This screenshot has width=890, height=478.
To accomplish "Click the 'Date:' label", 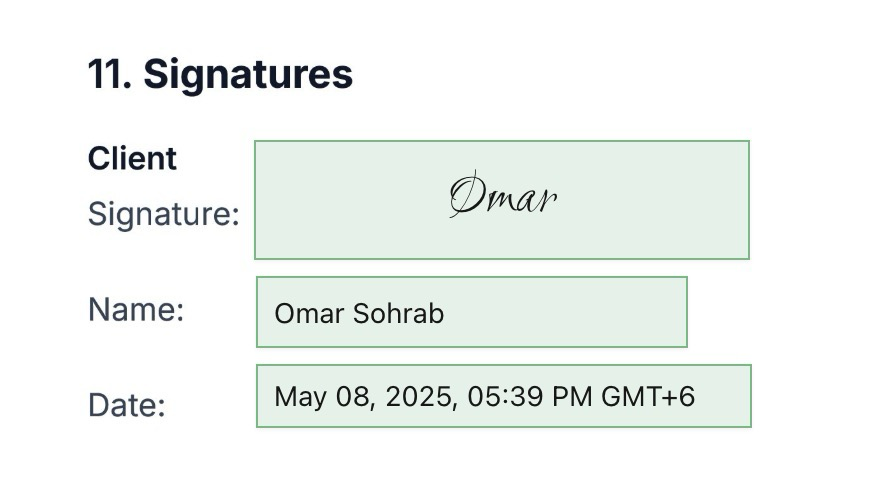I will click(x=127, y=405).
